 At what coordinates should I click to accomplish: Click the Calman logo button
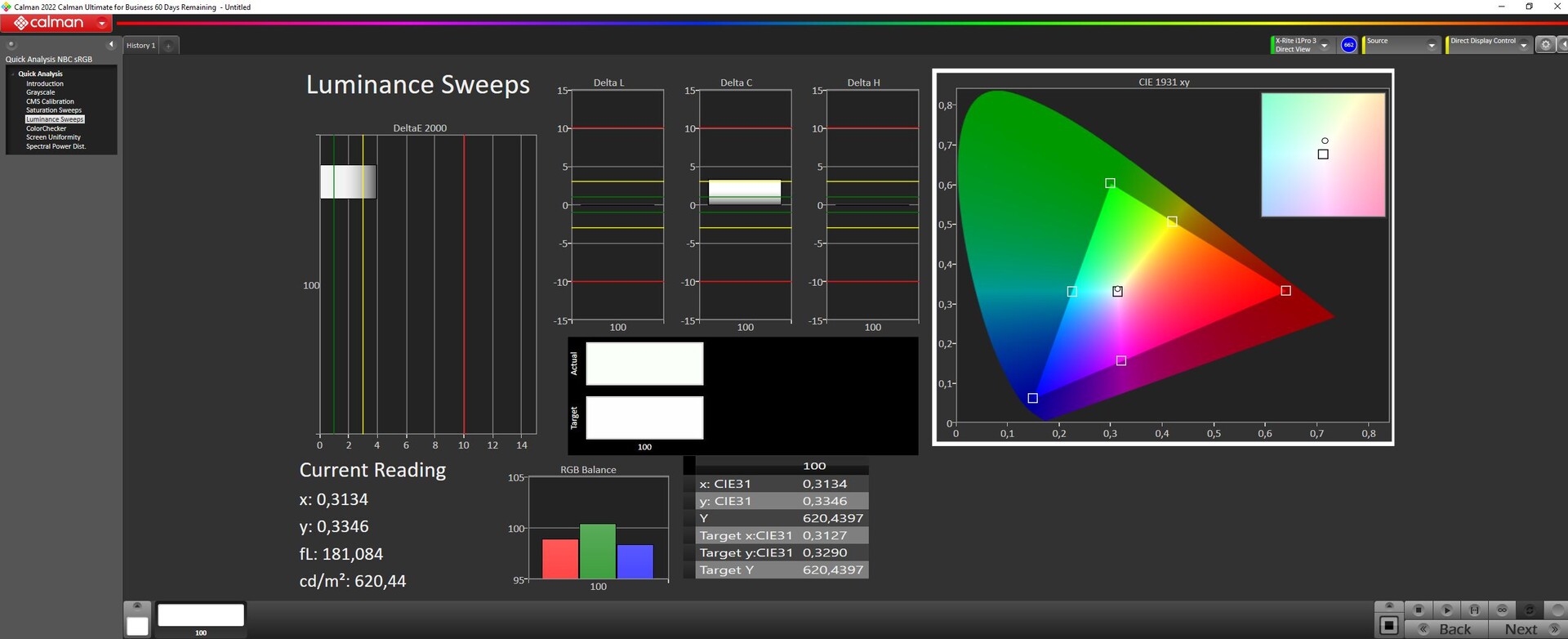pos(49,23)
